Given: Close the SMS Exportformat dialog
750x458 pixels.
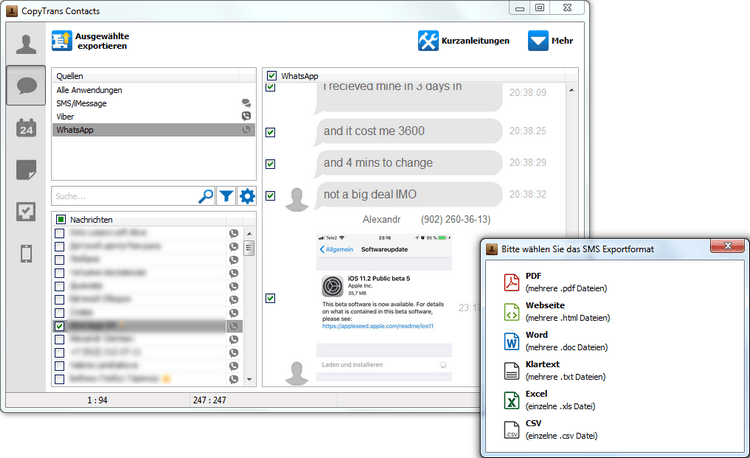Looking at the screenshot, I should 728,246.
